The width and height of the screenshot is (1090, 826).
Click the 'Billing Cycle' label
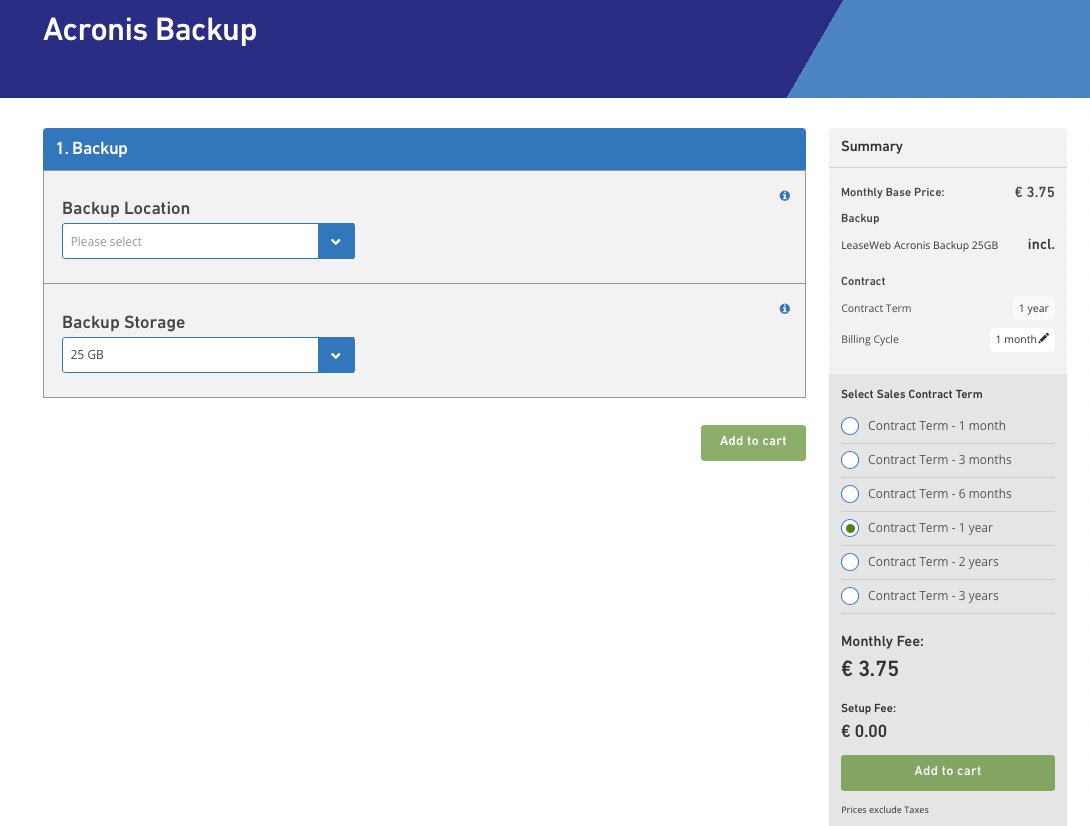[870, 339]
